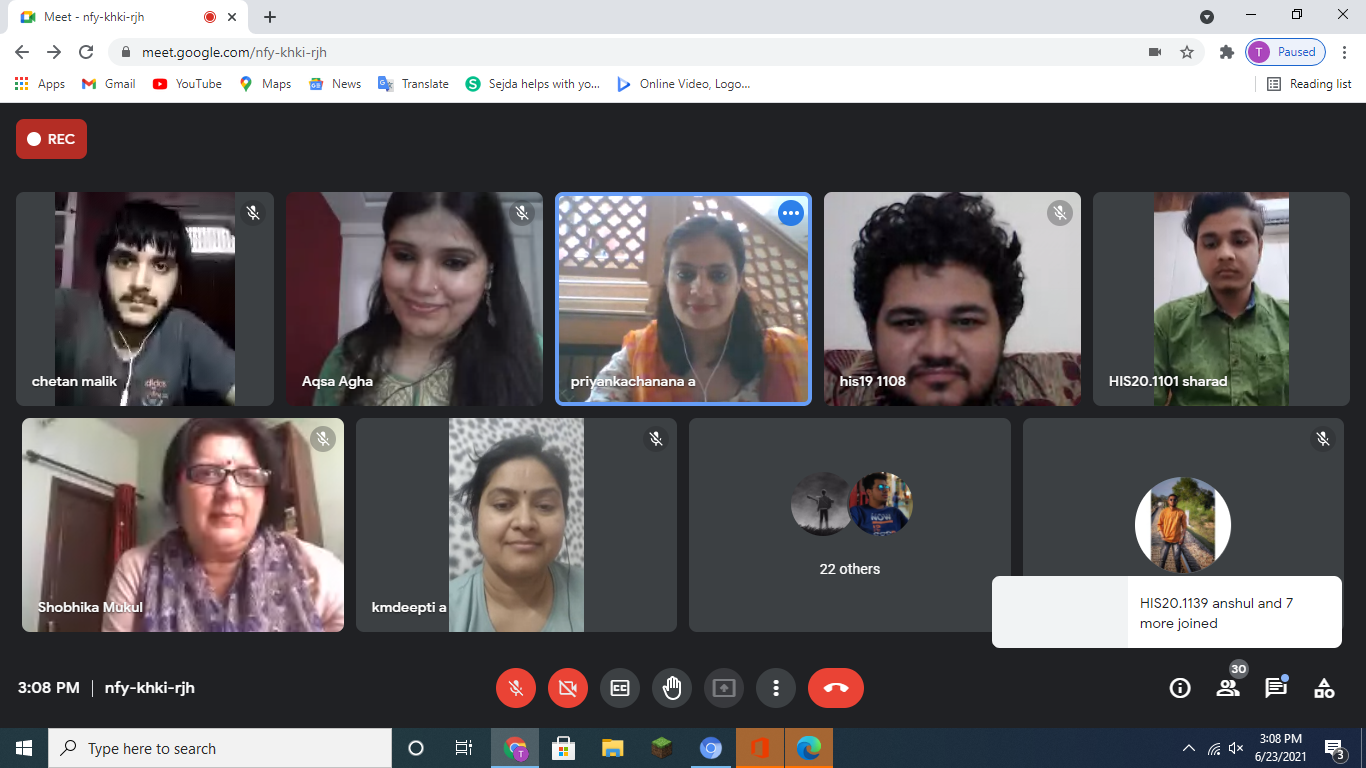Image resolution: width=1366 pixels, height=768 pixels.
Task: Open options on priyankachanana tile
Action: point(791,213)
